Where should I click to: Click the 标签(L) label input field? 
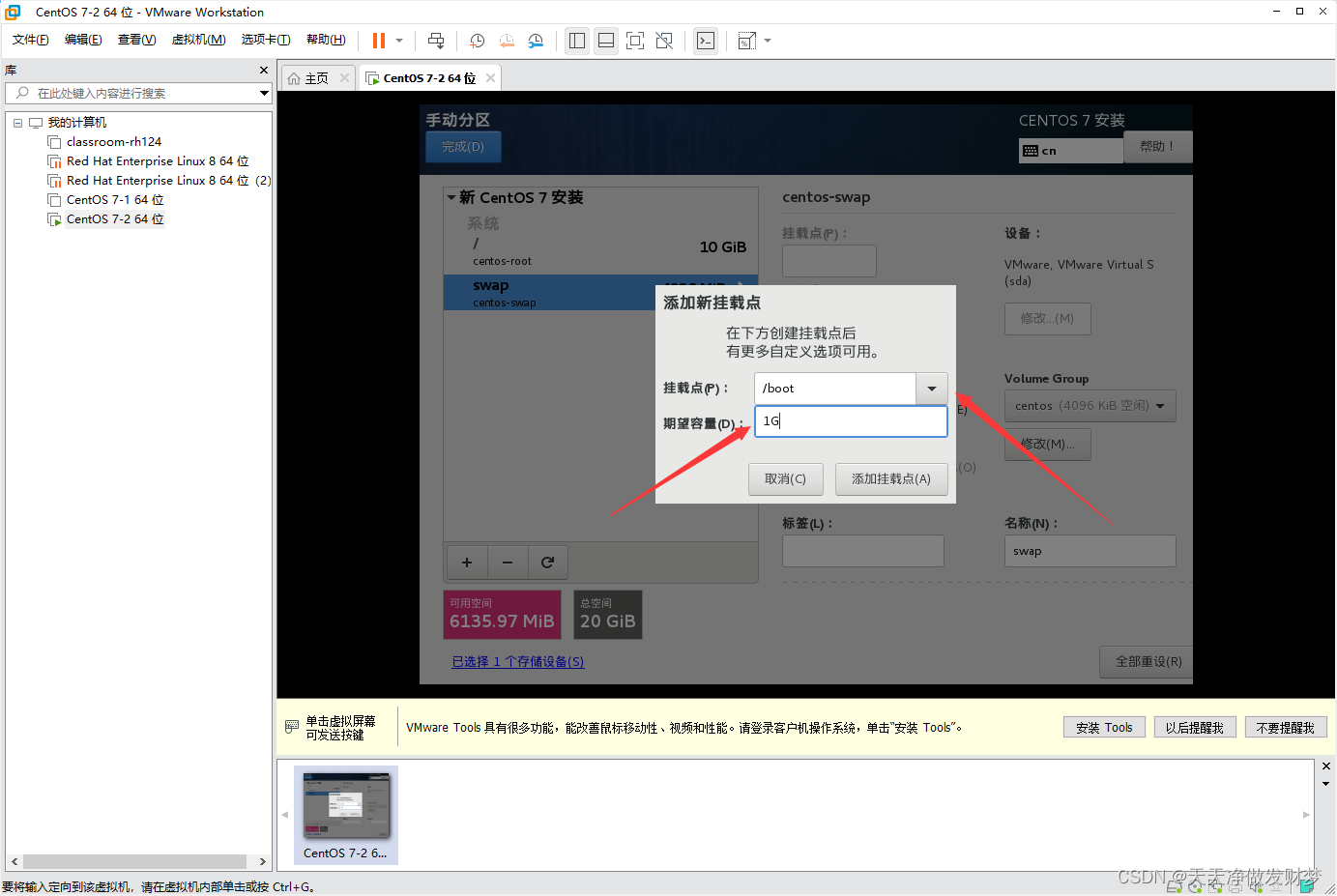pos(863,551)
